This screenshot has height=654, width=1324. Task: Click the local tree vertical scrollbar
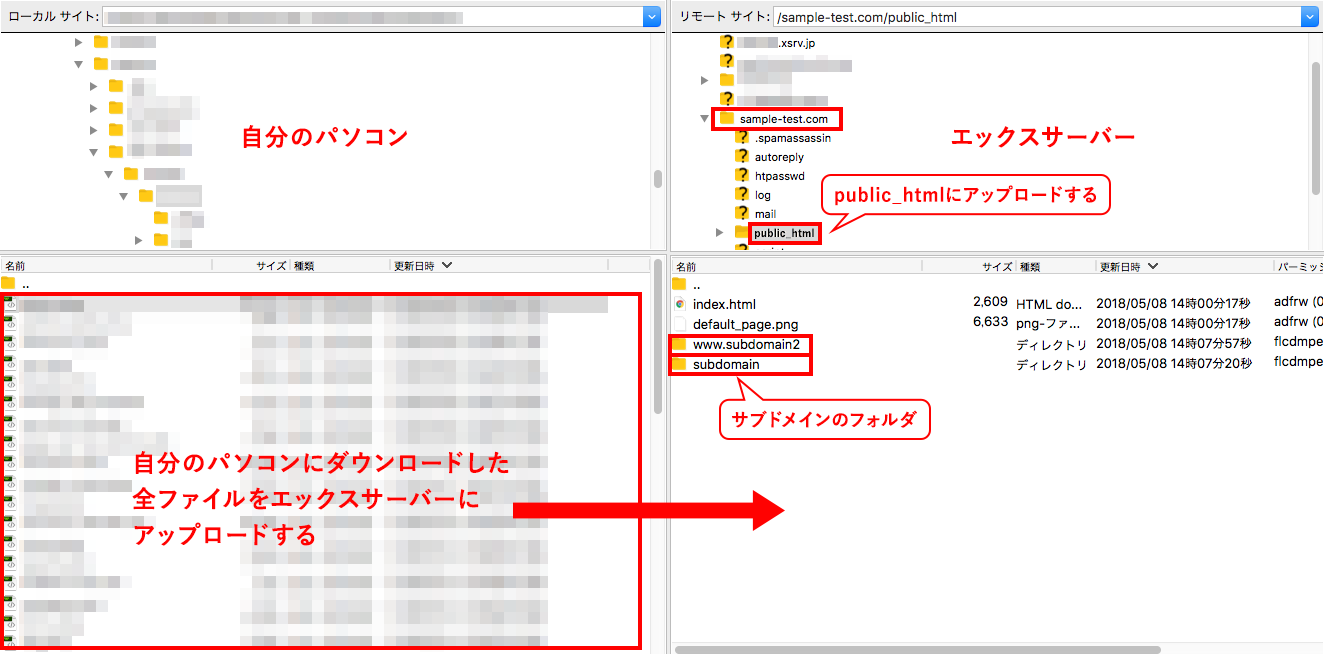[657, 180]
